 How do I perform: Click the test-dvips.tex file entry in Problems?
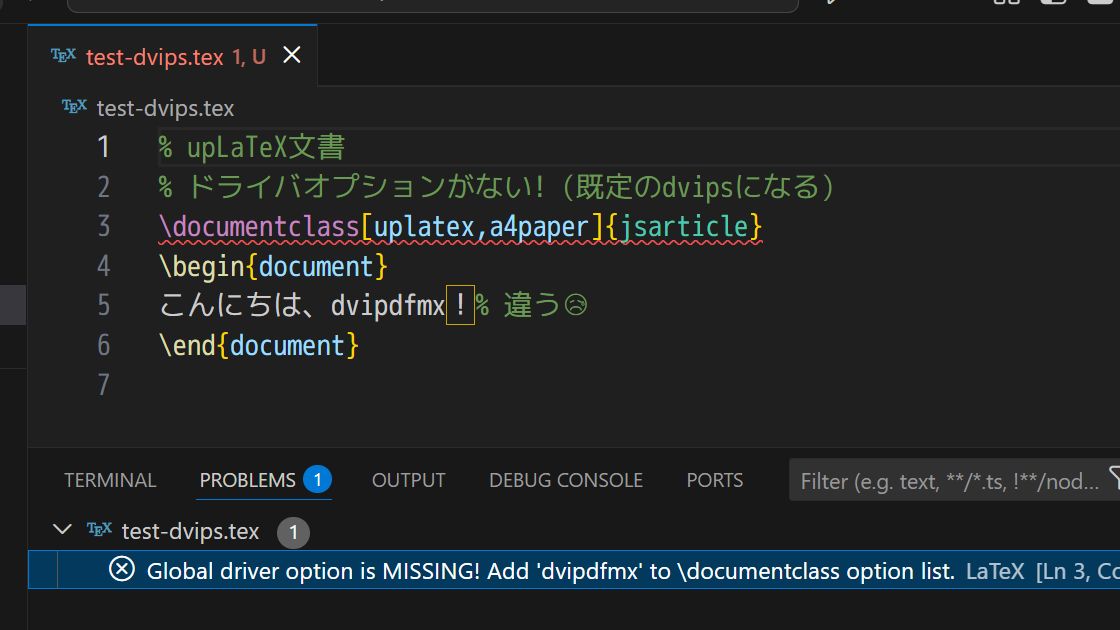190,531
